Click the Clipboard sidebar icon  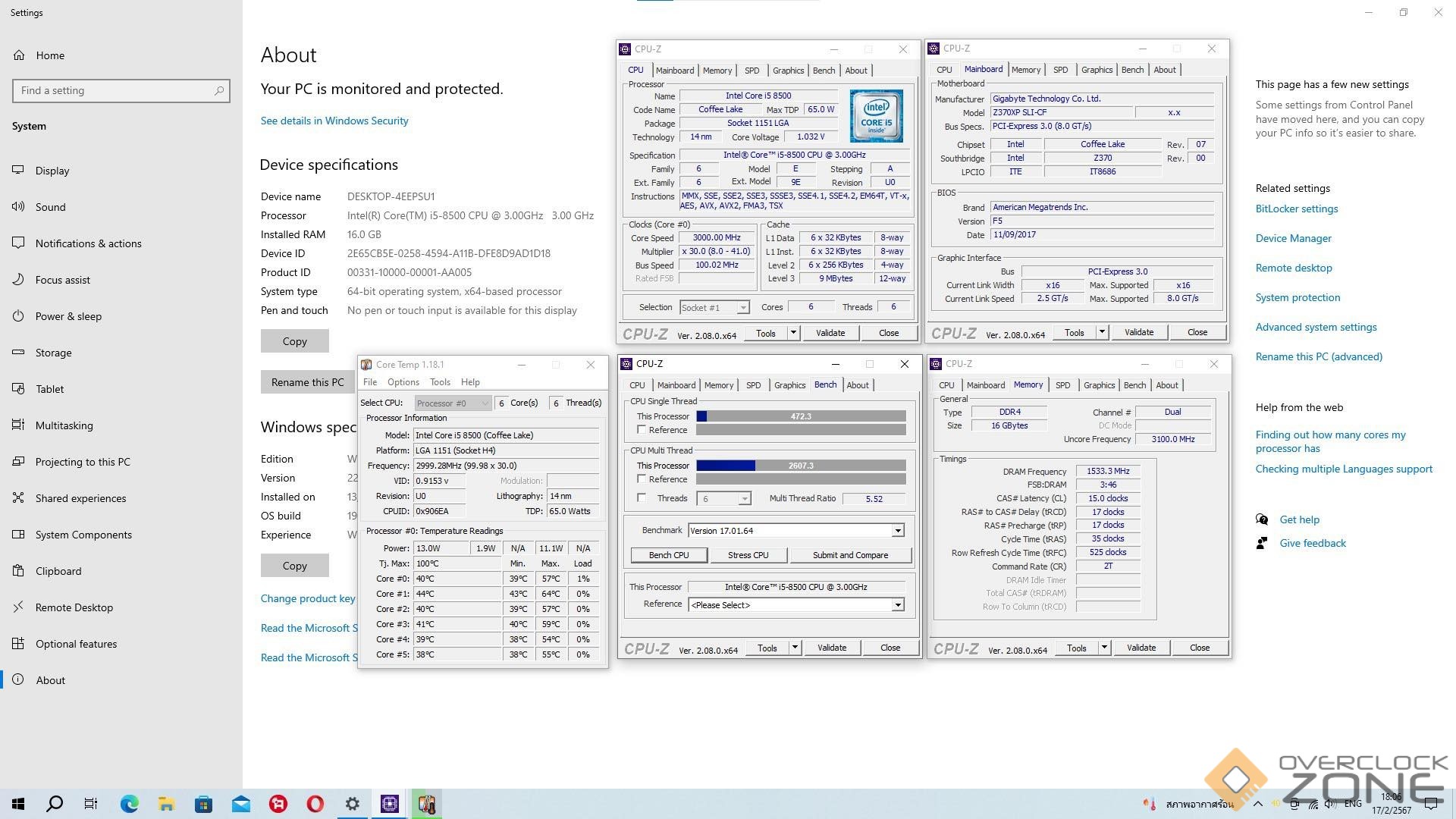[18, 571]
